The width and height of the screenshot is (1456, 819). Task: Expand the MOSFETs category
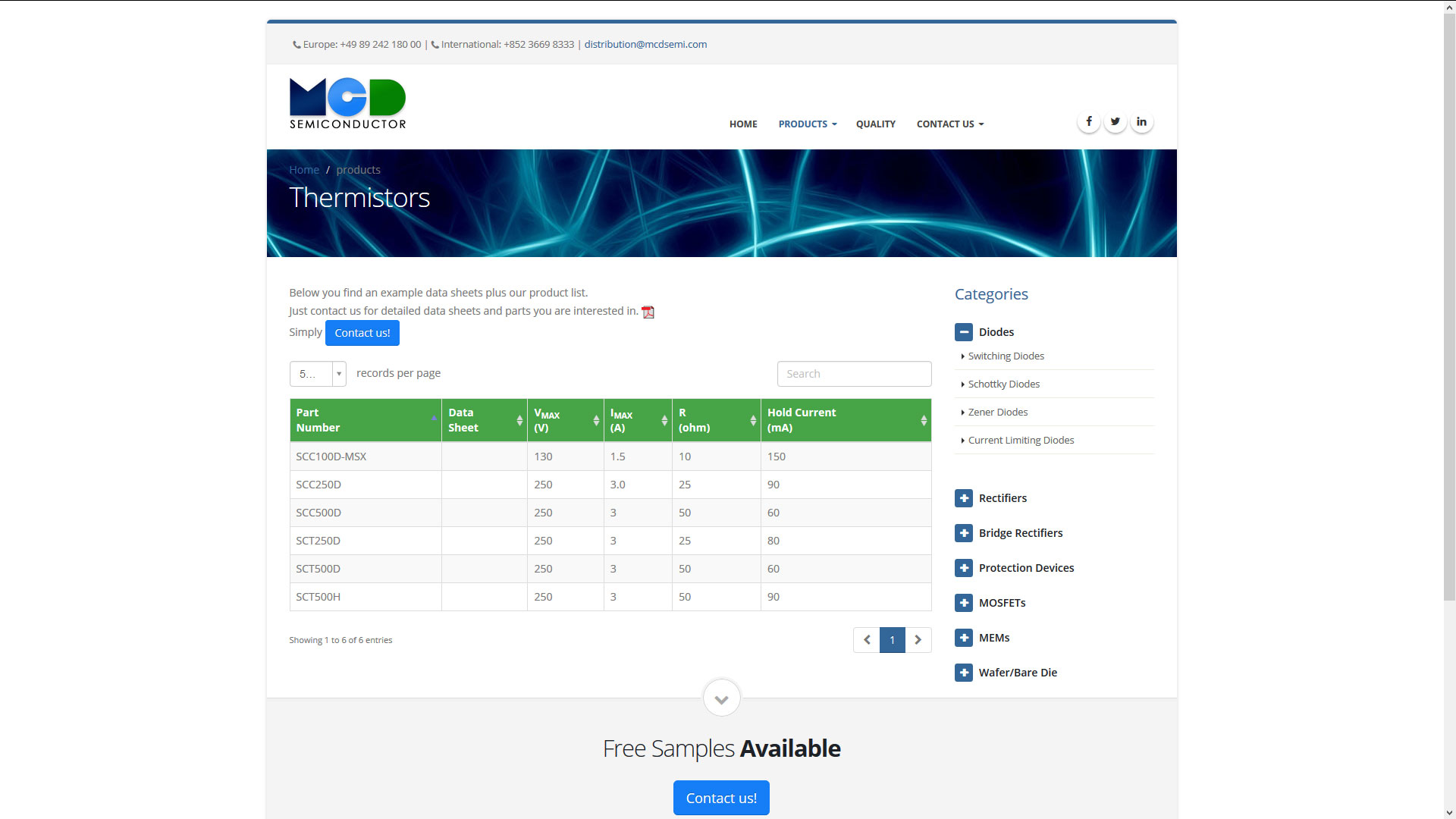tap(963, 603)
